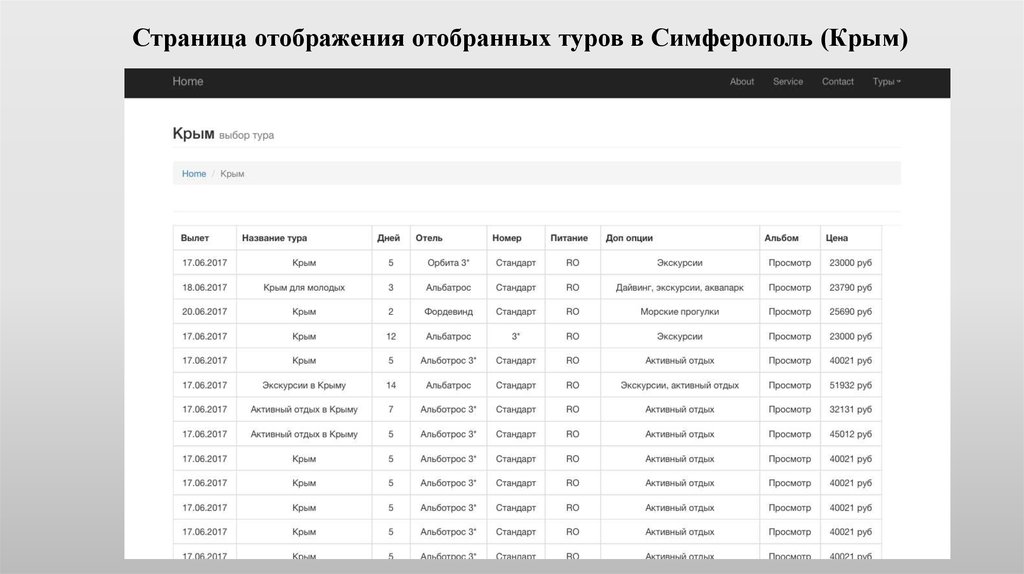This screenshot has width=1024, height=574.
Task: Click the Альбом column header
Action: tap(782, 238)
